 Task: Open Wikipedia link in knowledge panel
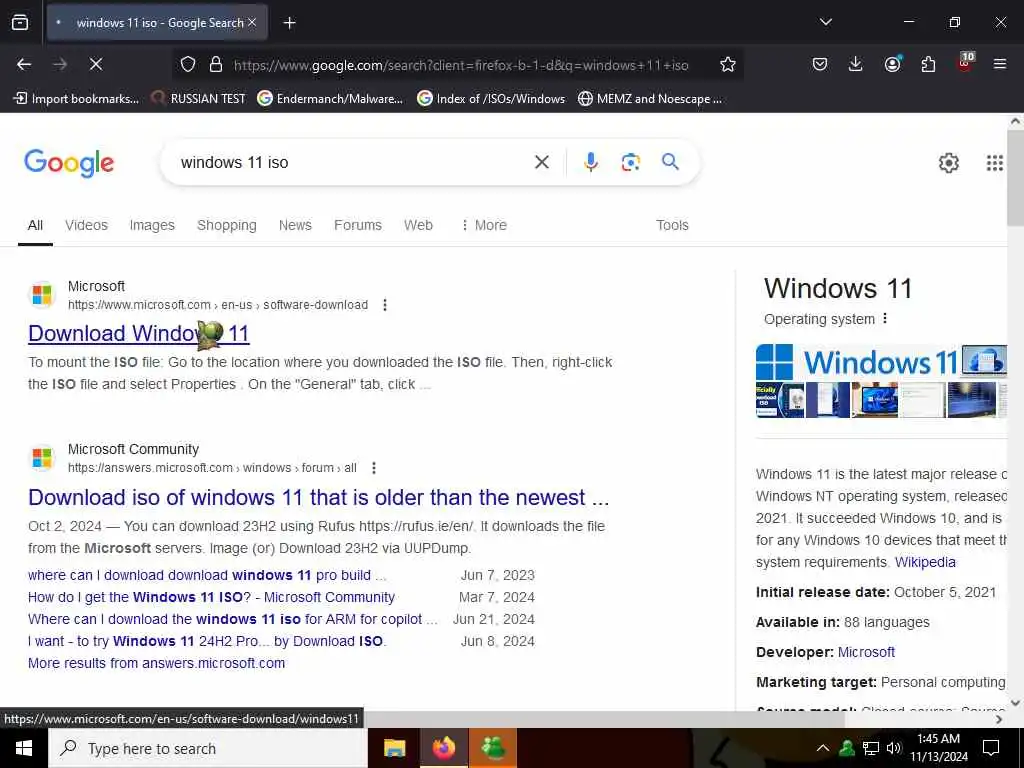coord(925,562)
